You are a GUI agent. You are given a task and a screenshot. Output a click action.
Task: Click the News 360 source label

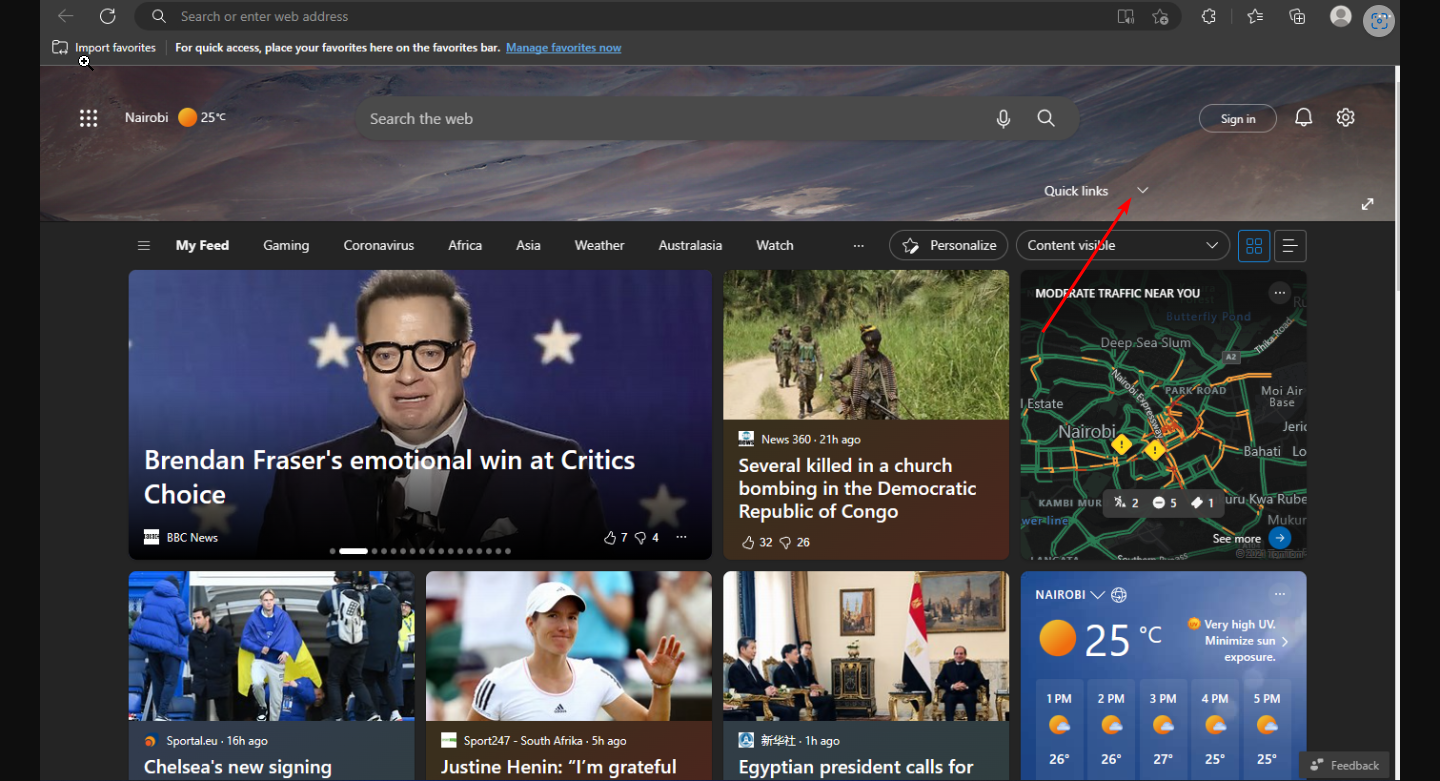coord(786,439)
